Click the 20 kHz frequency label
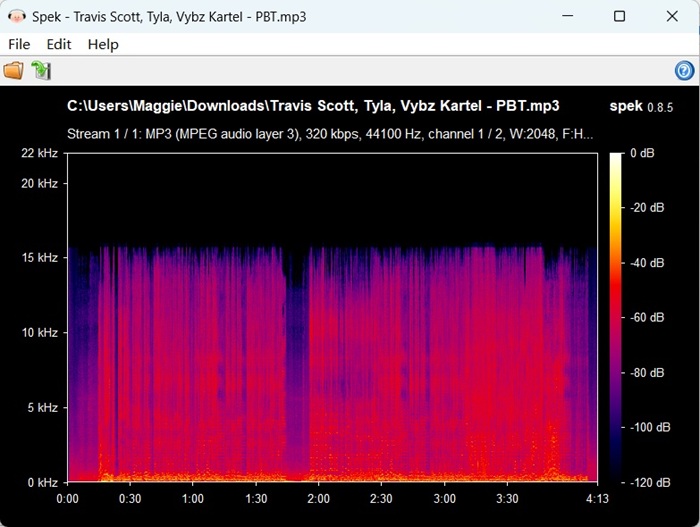The height and width of the screenshot is (527, 700). pos(39,184)
